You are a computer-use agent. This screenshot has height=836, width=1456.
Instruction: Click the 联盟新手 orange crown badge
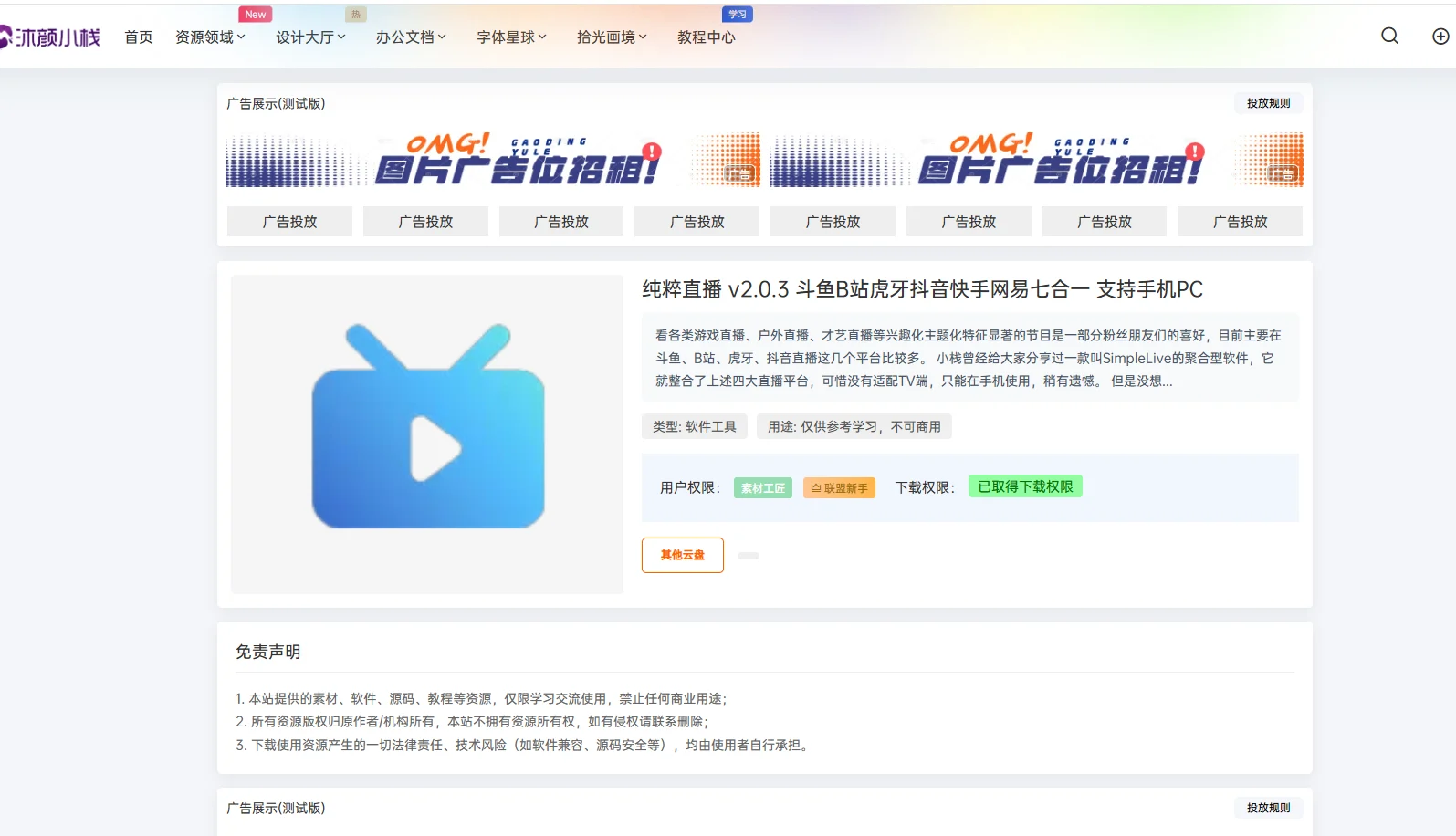(x=839, y=488)
